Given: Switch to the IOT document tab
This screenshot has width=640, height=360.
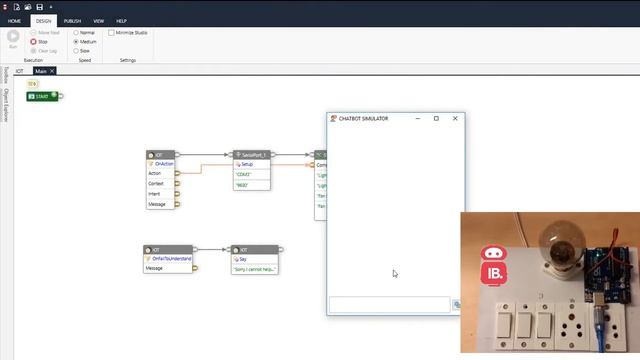Looking at the screenshot, I should pos(20,71).
